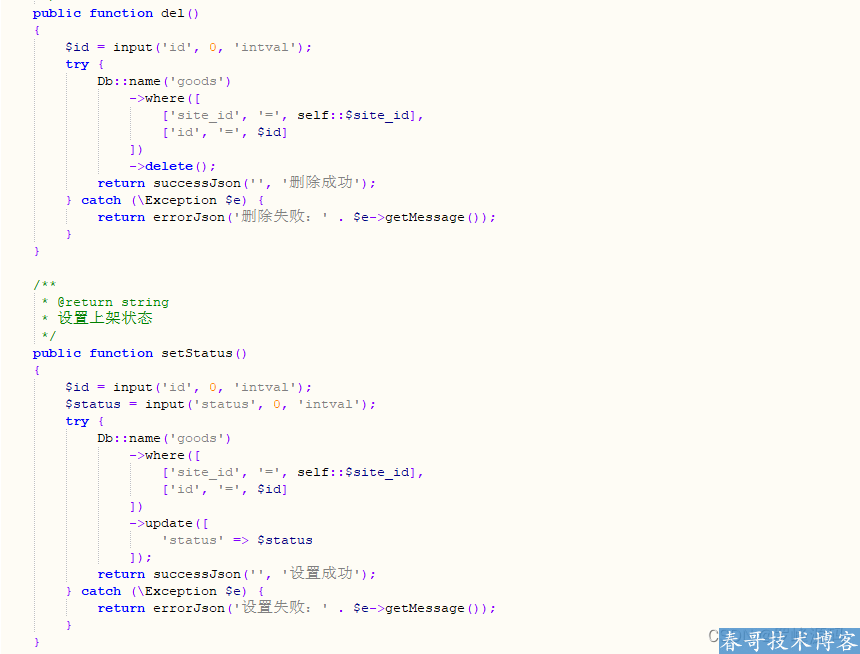Click the "'status' => $status" array entry
Screen dimensions: 860x654
click(x=237, y=540)
